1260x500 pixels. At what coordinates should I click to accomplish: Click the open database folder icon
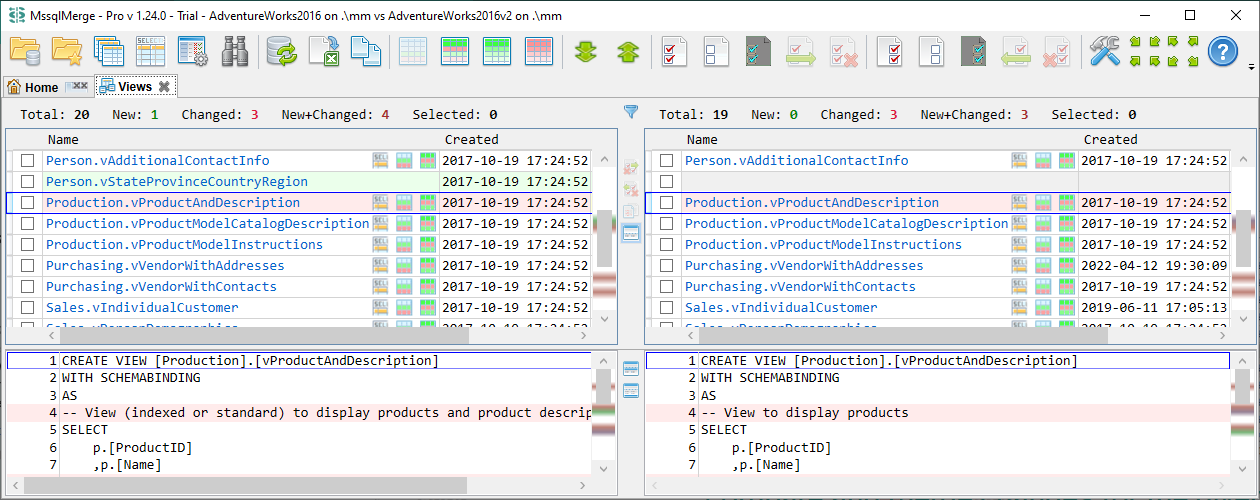click(x=24, y=51)
